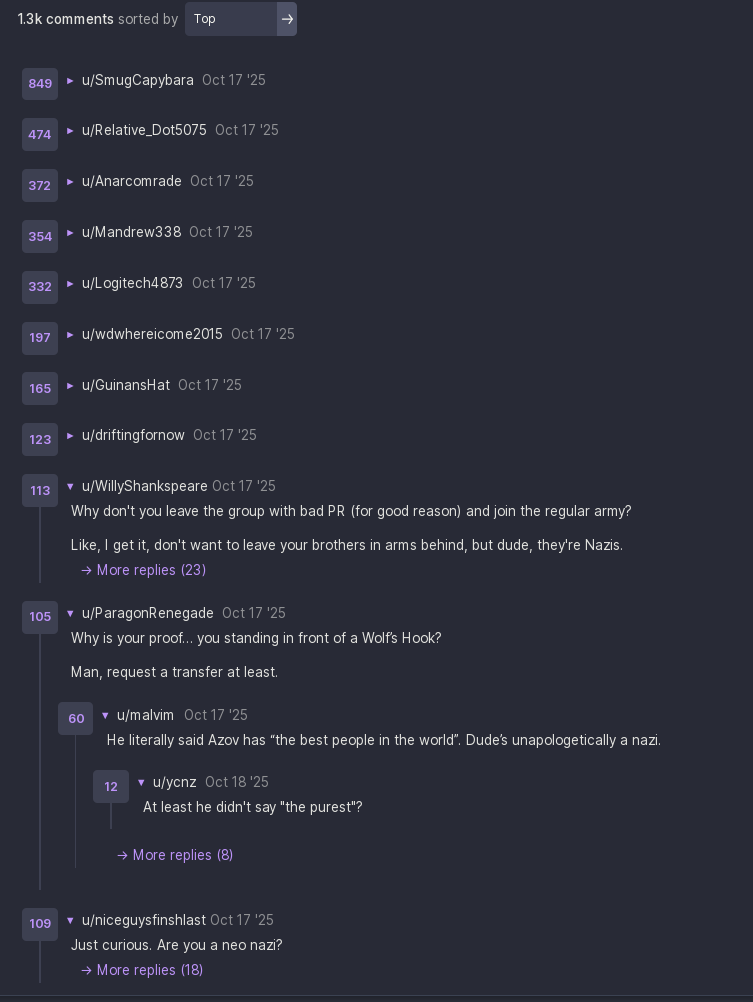Click the arrow button beside the sort box
This screenshot has height=1002, width=753.
(287, 19)
